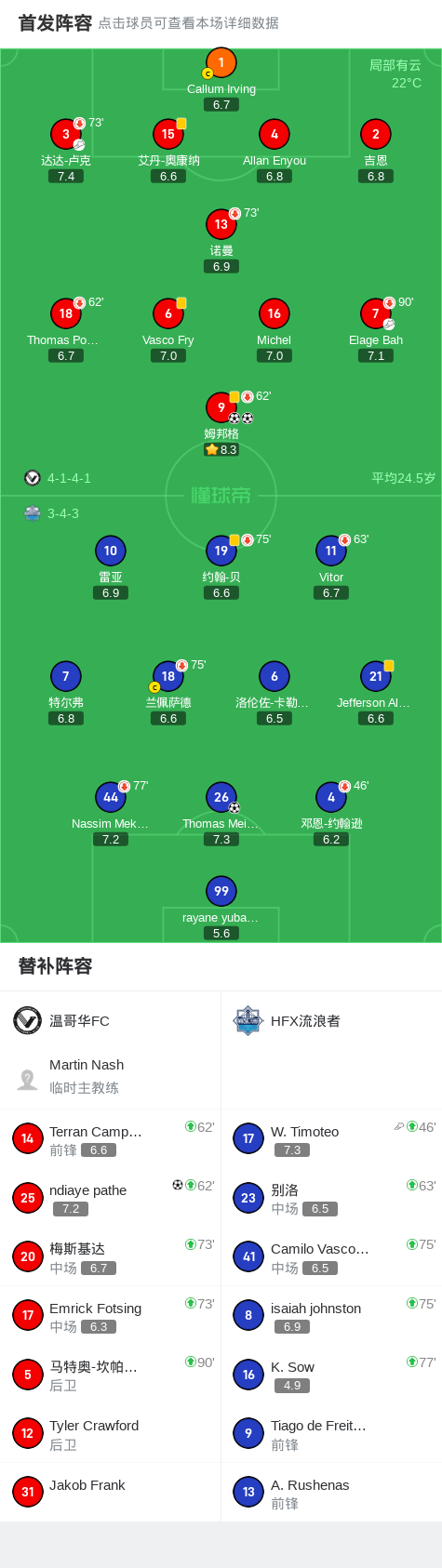Open Terran Camp number 14 substitute entry

(111, 1139)
